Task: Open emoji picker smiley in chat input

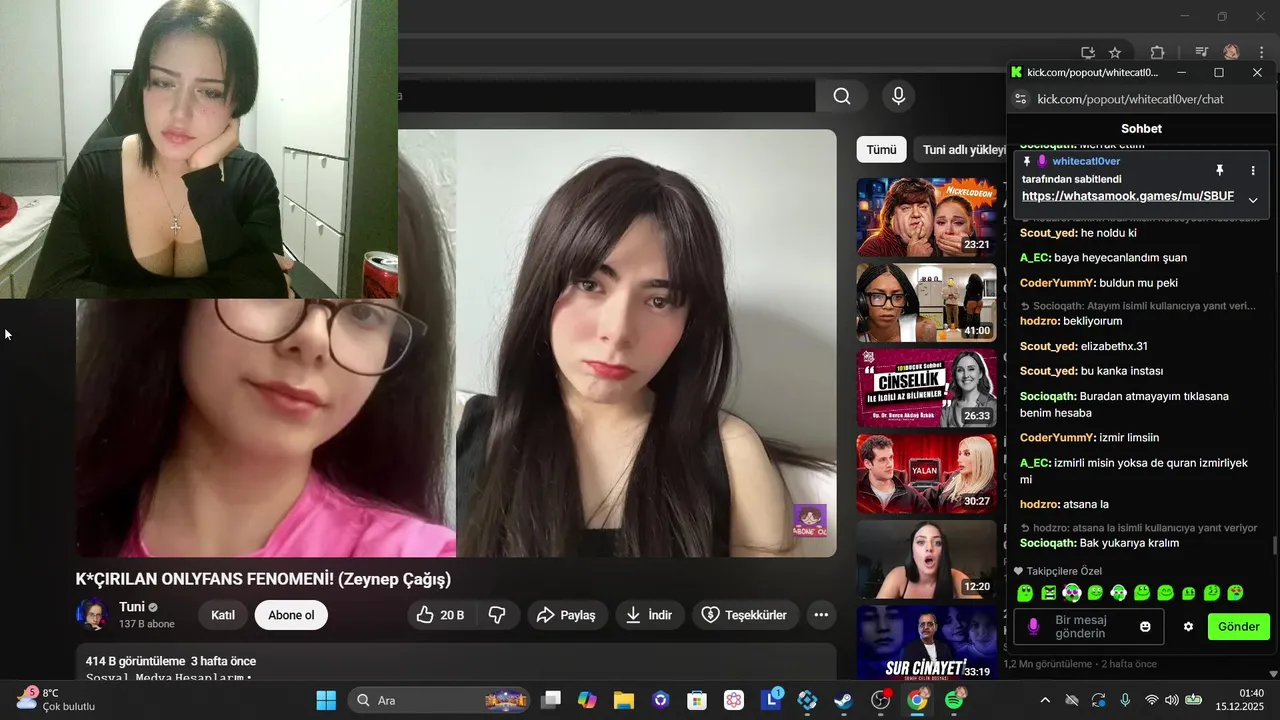Action: point(1145,627)
